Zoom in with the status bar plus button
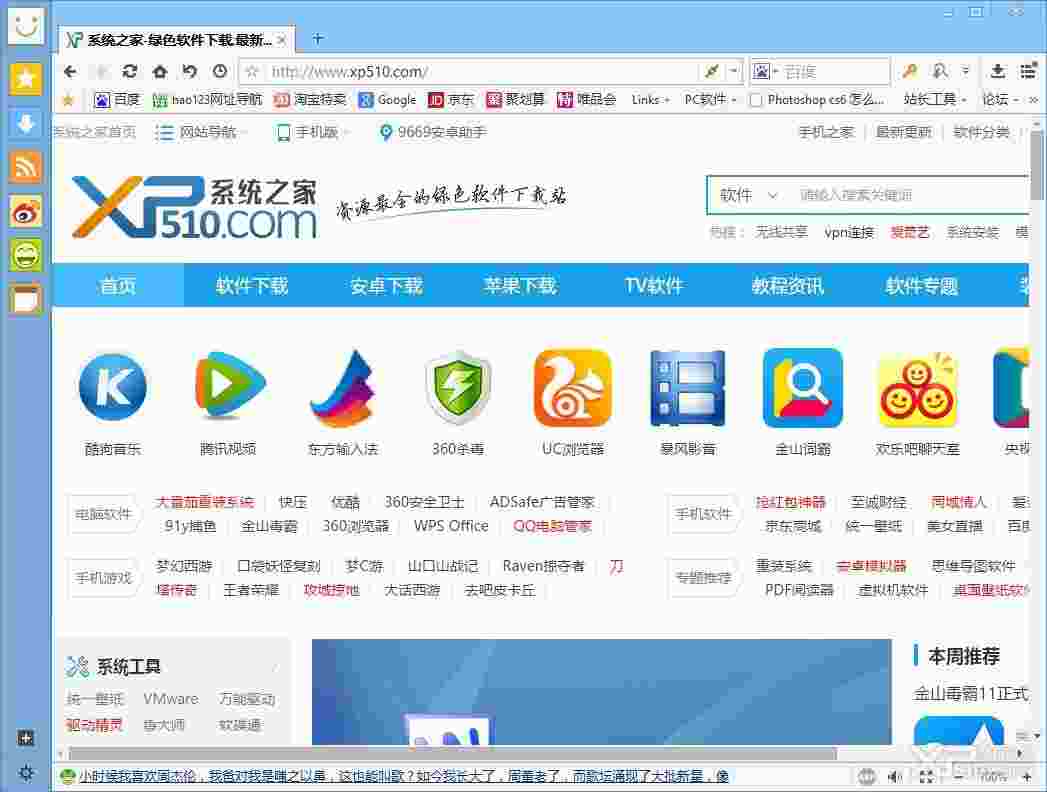 [1027, 776]
